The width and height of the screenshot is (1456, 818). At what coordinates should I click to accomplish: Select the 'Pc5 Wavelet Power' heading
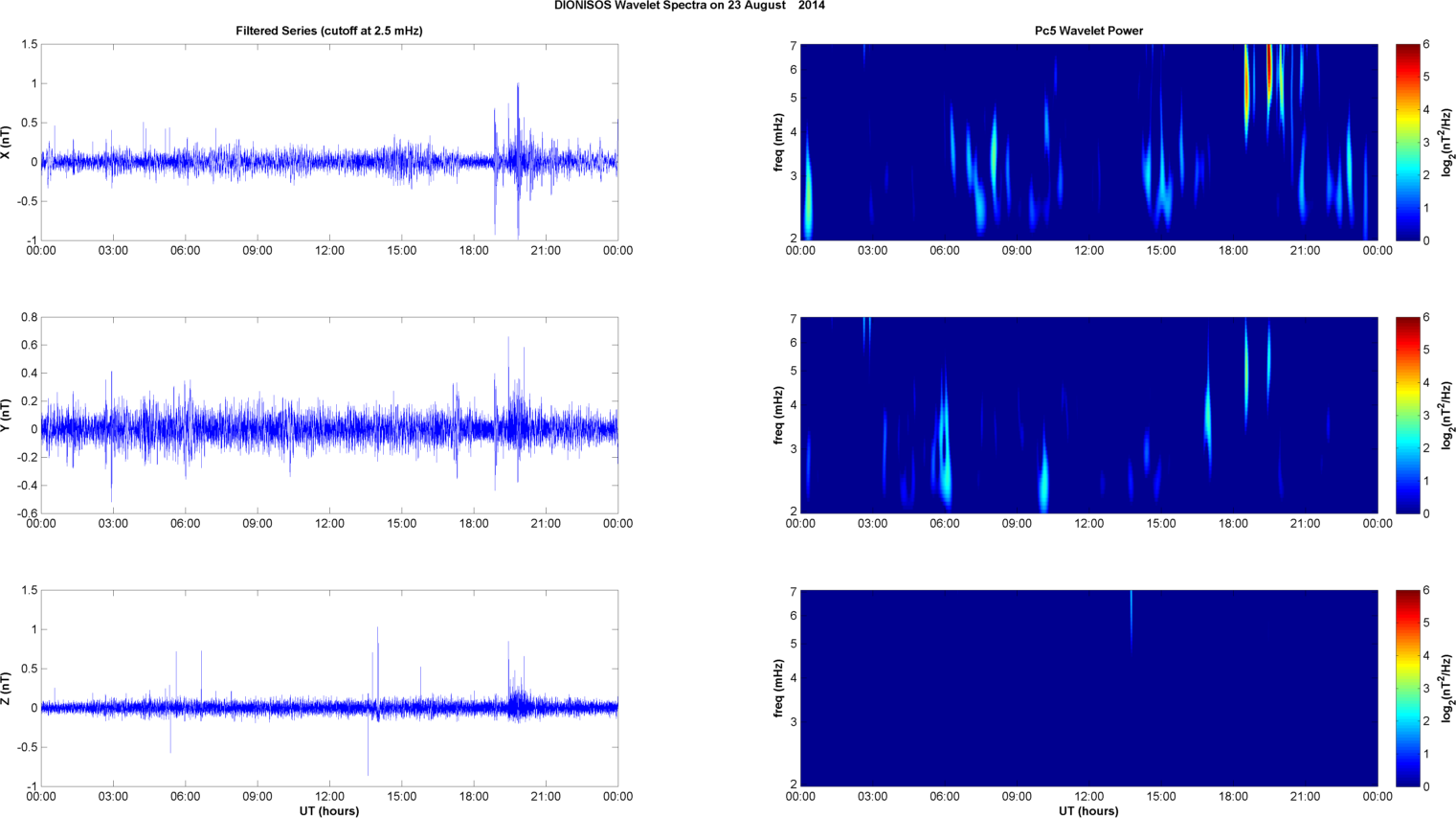[x=1088, y=31]
